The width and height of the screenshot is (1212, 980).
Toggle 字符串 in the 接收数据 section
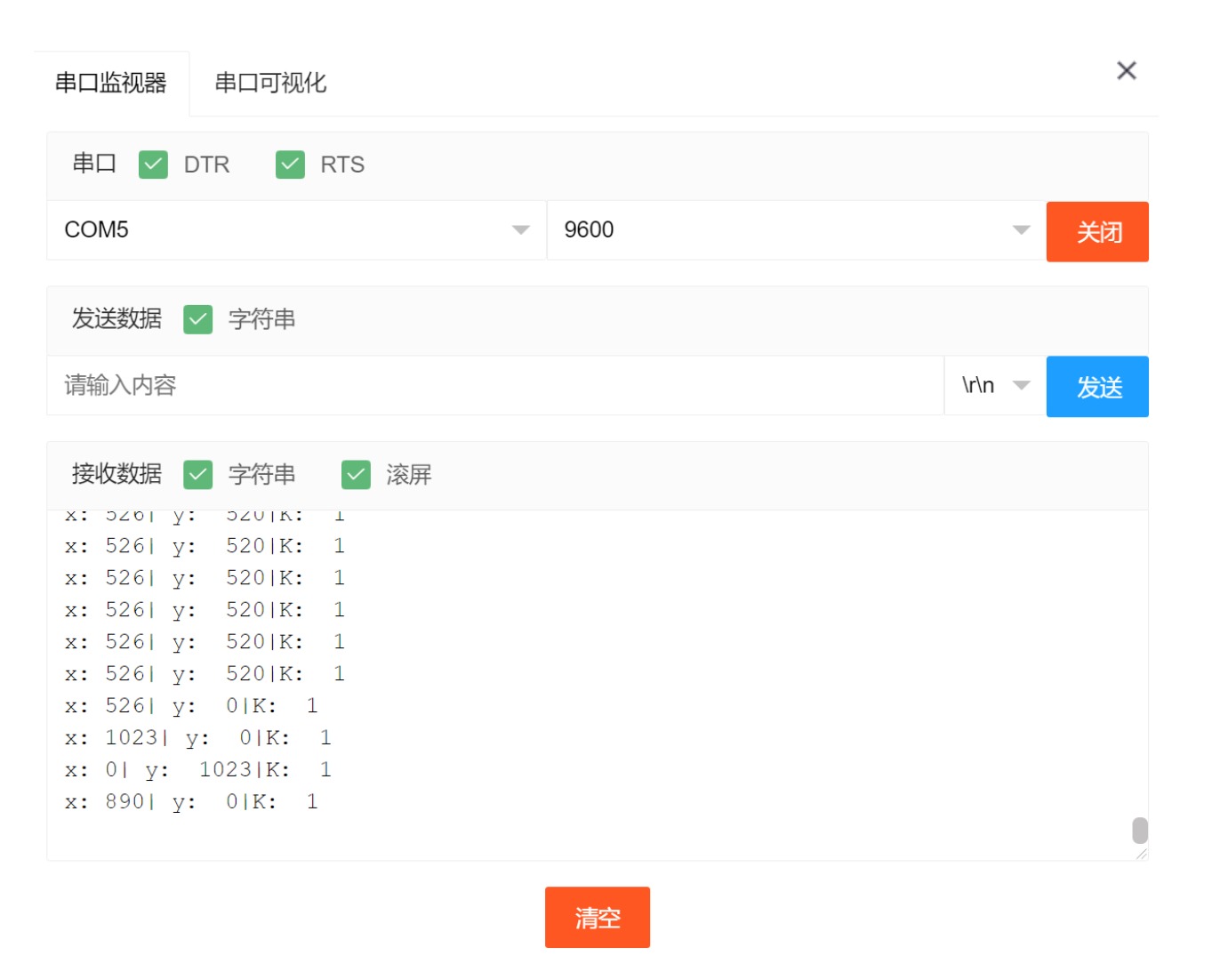tap(198, 475)
